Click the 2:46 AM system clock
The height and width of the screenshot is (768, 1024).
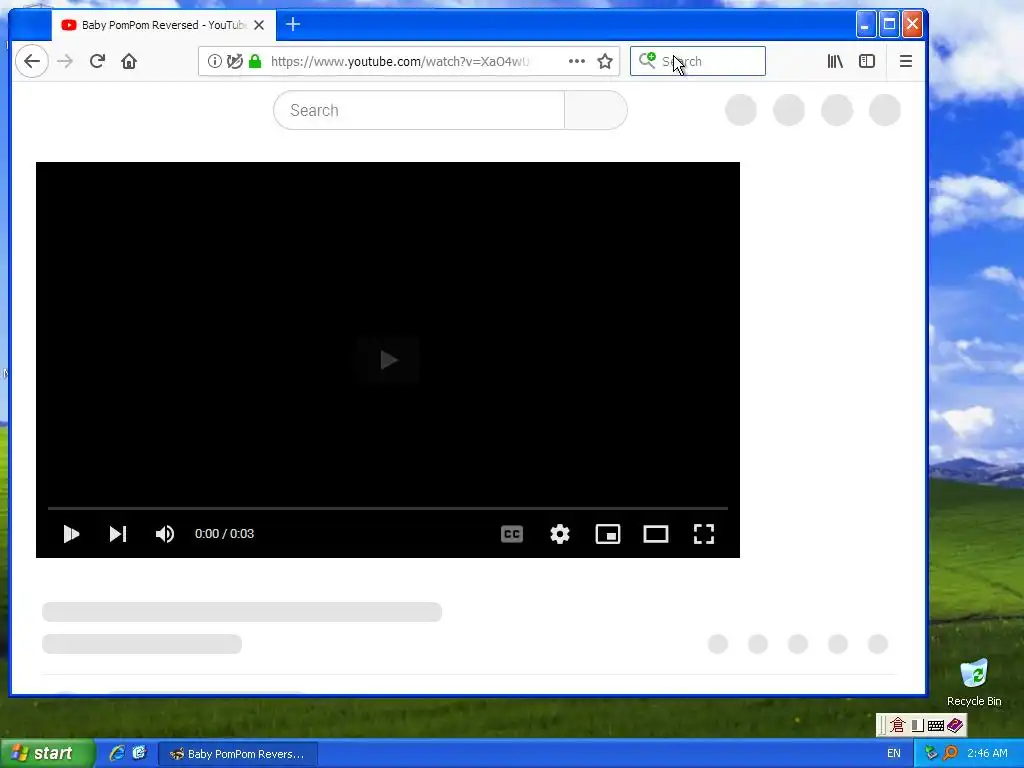987,754
